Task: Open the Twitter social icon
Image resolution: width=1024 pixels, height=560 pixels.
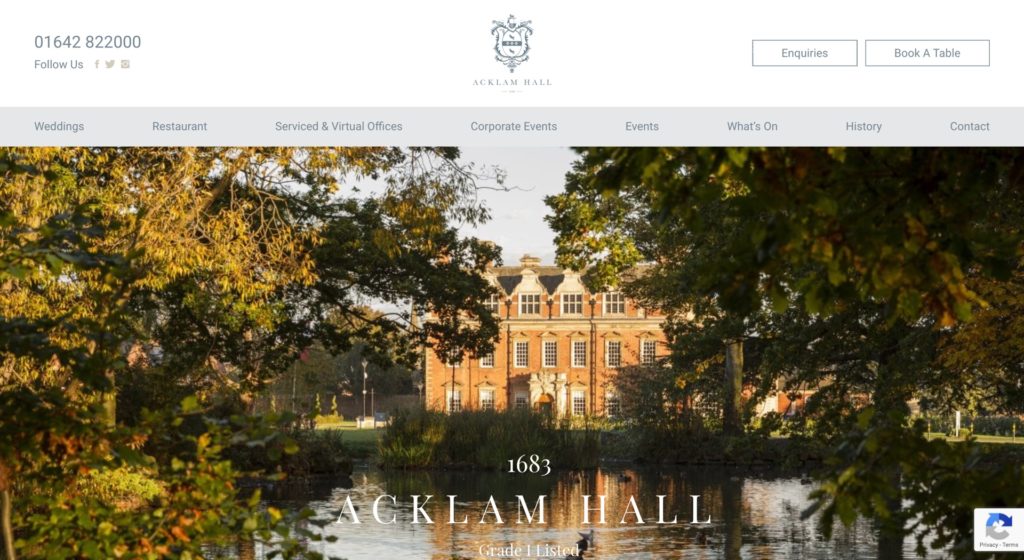Action: (x=110, y=64)
